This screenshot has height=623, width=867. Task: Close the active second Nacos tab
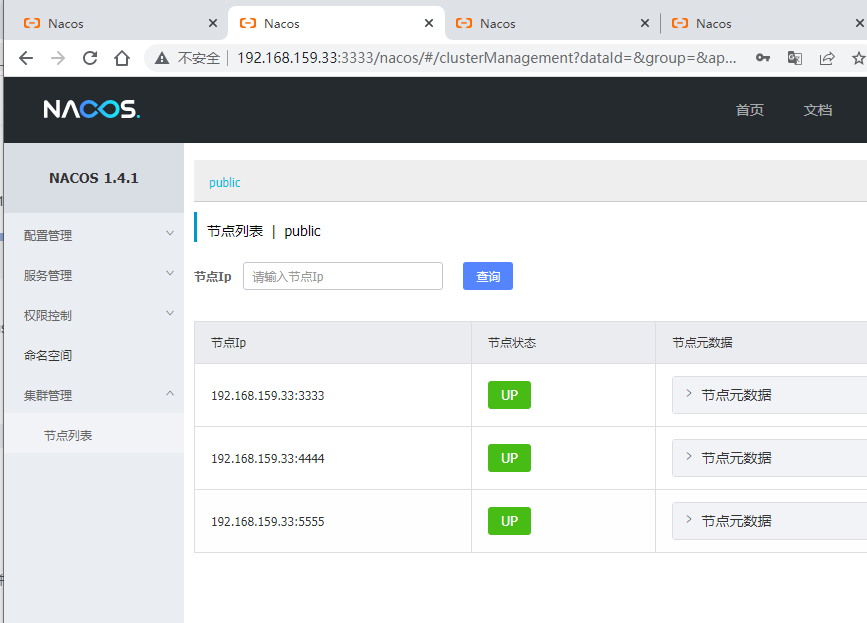(x=429, y=23)
